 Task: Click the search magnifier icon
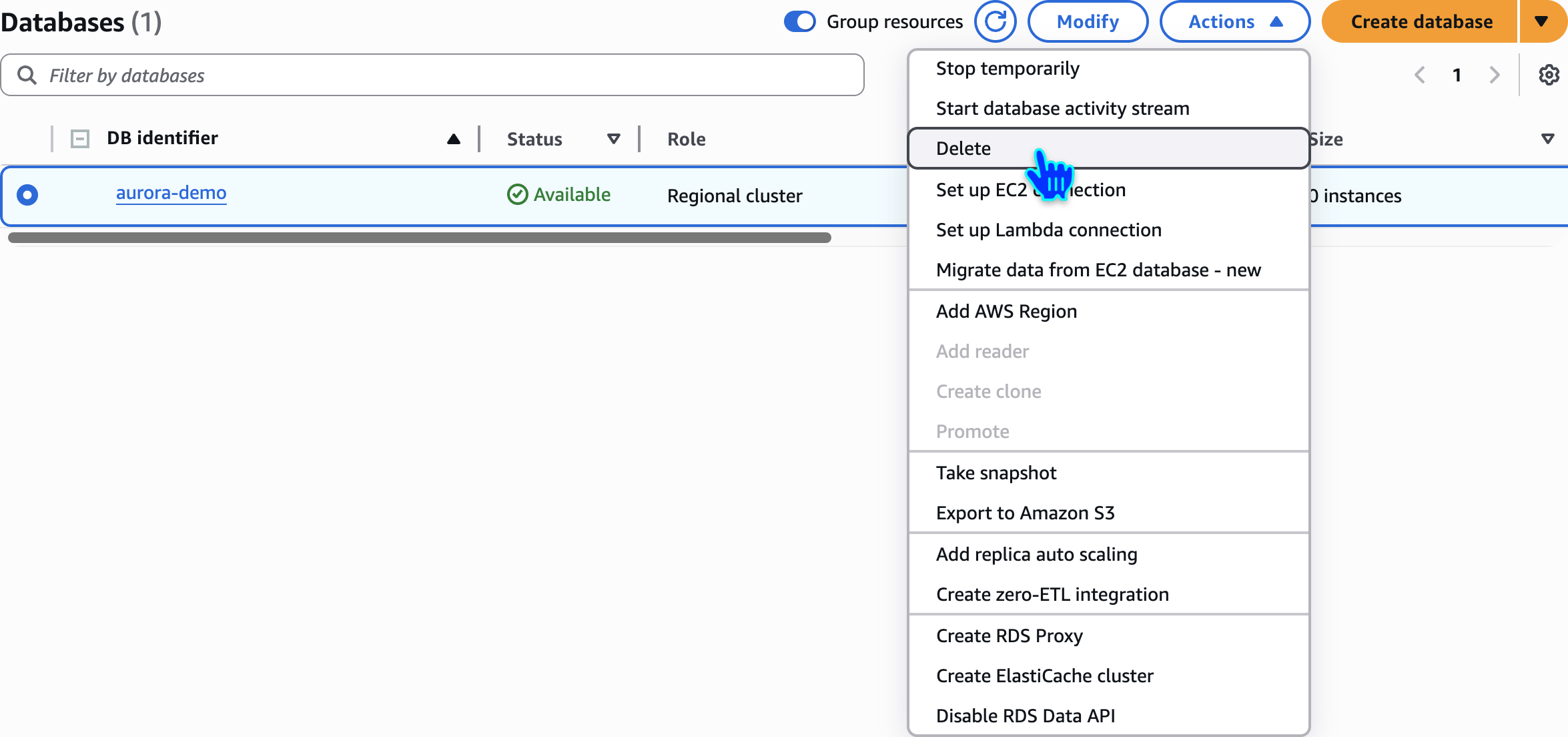click(27, 75)
